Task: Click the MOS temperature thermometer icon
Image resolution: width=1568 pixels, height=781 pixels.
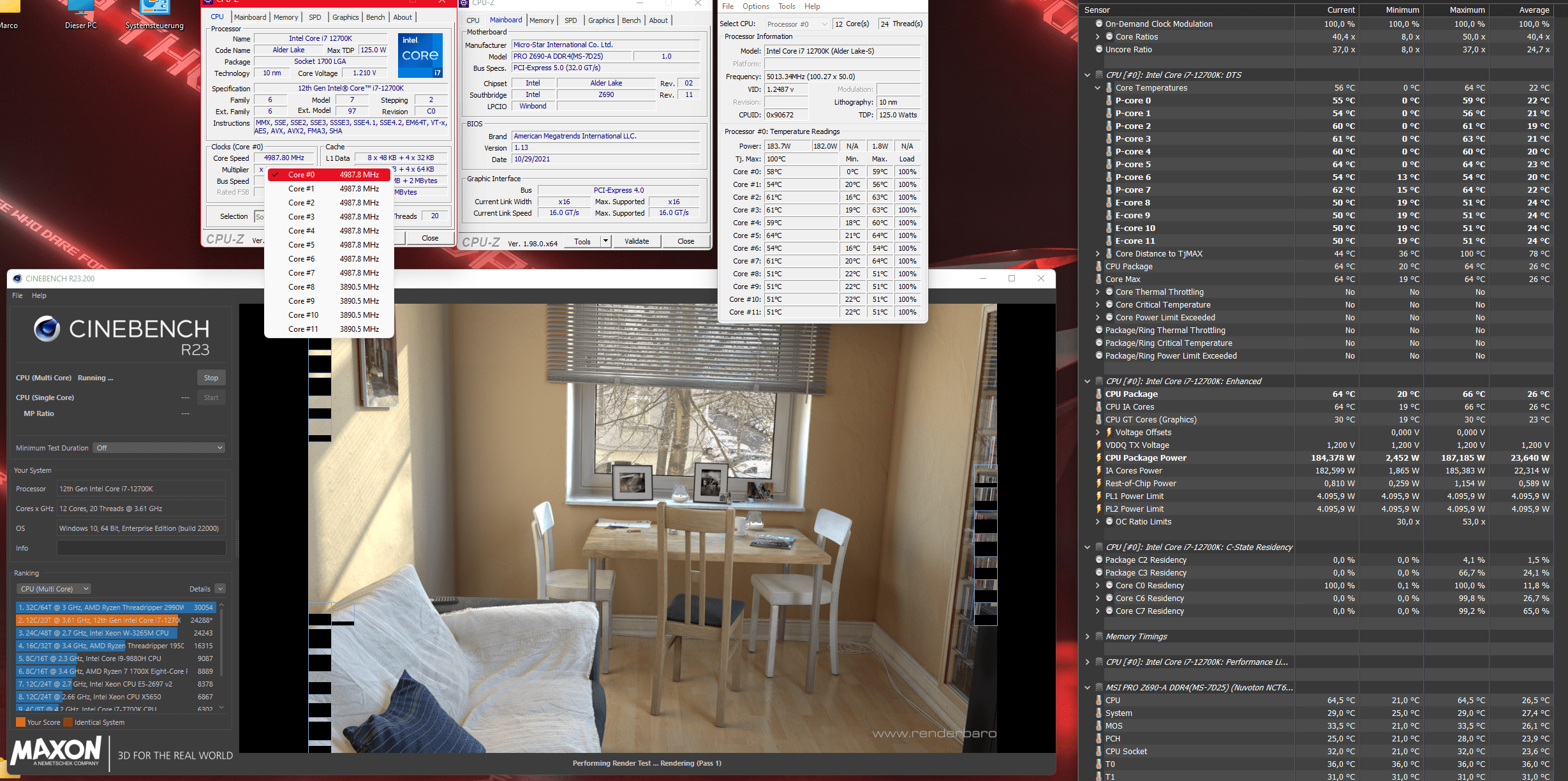Action: (1098, 725)
